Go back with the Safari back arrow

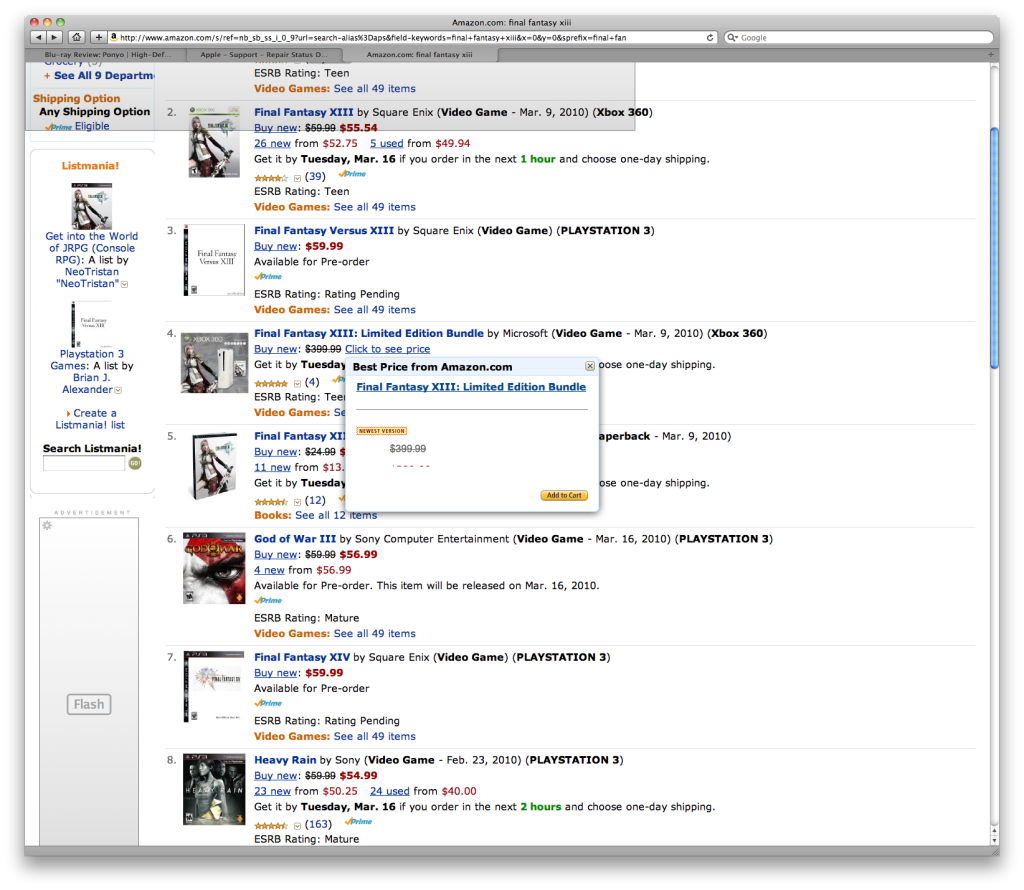pyautogui.click(x=39, y=37)
